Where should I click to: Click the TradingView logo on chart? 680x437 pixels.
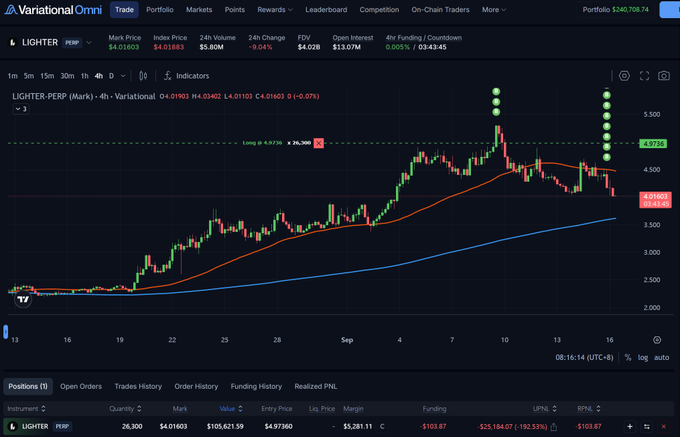pyautogui.click(x=23, y=299)
